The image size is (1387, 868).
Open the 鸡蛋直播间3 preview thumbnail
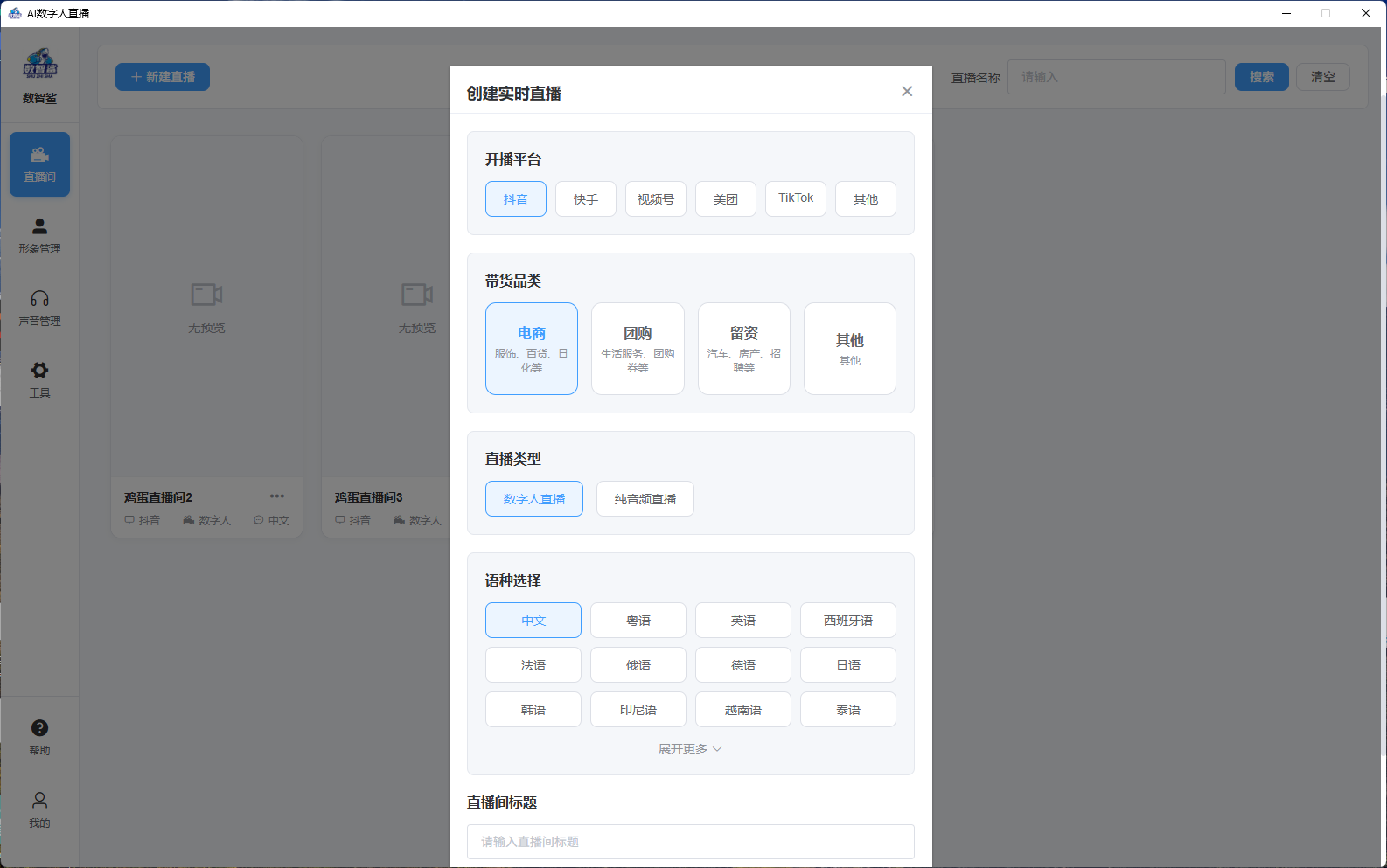point(386,308)
